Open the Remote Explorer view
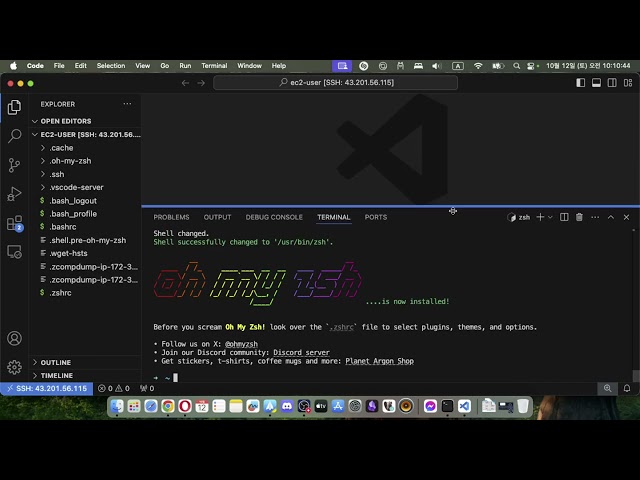The height and width of the screenshot is (480, 640). pyautogui.click(x=14, y=252)
